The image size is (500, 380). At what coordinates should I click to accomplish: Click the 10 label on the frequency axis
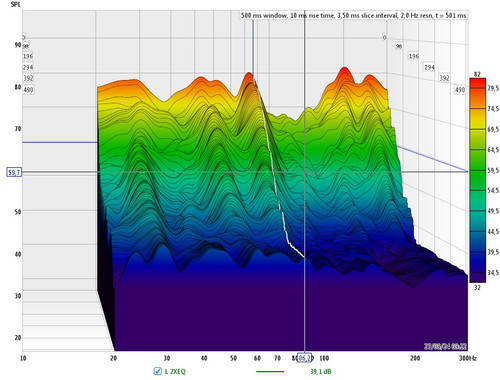tap(23, 358)
